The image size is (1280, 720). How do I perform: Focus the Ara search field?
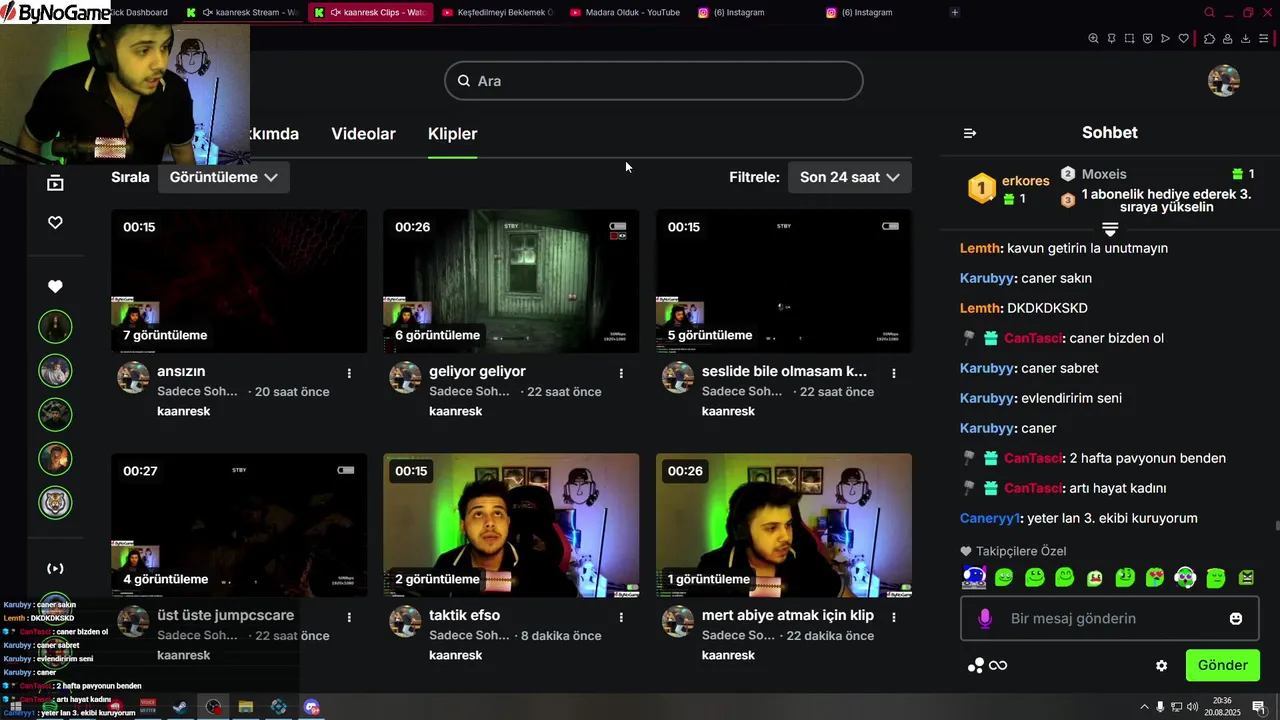click(x=654, y=81)
